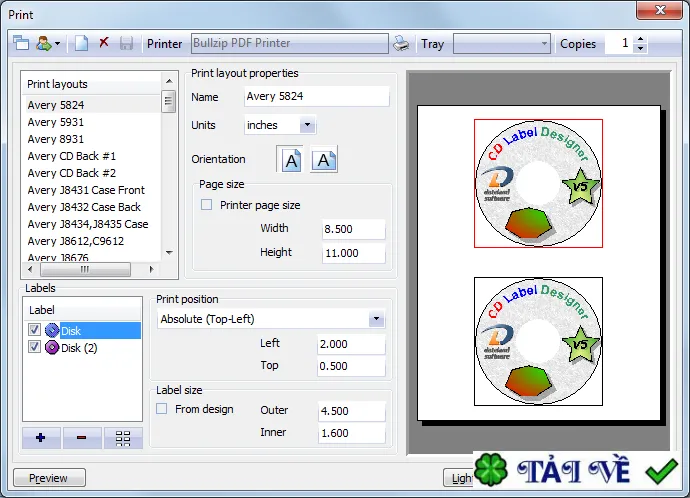690x498 pixels.
Task: Select Avery J8431 Case Front layout
Action: click(92, 190)
